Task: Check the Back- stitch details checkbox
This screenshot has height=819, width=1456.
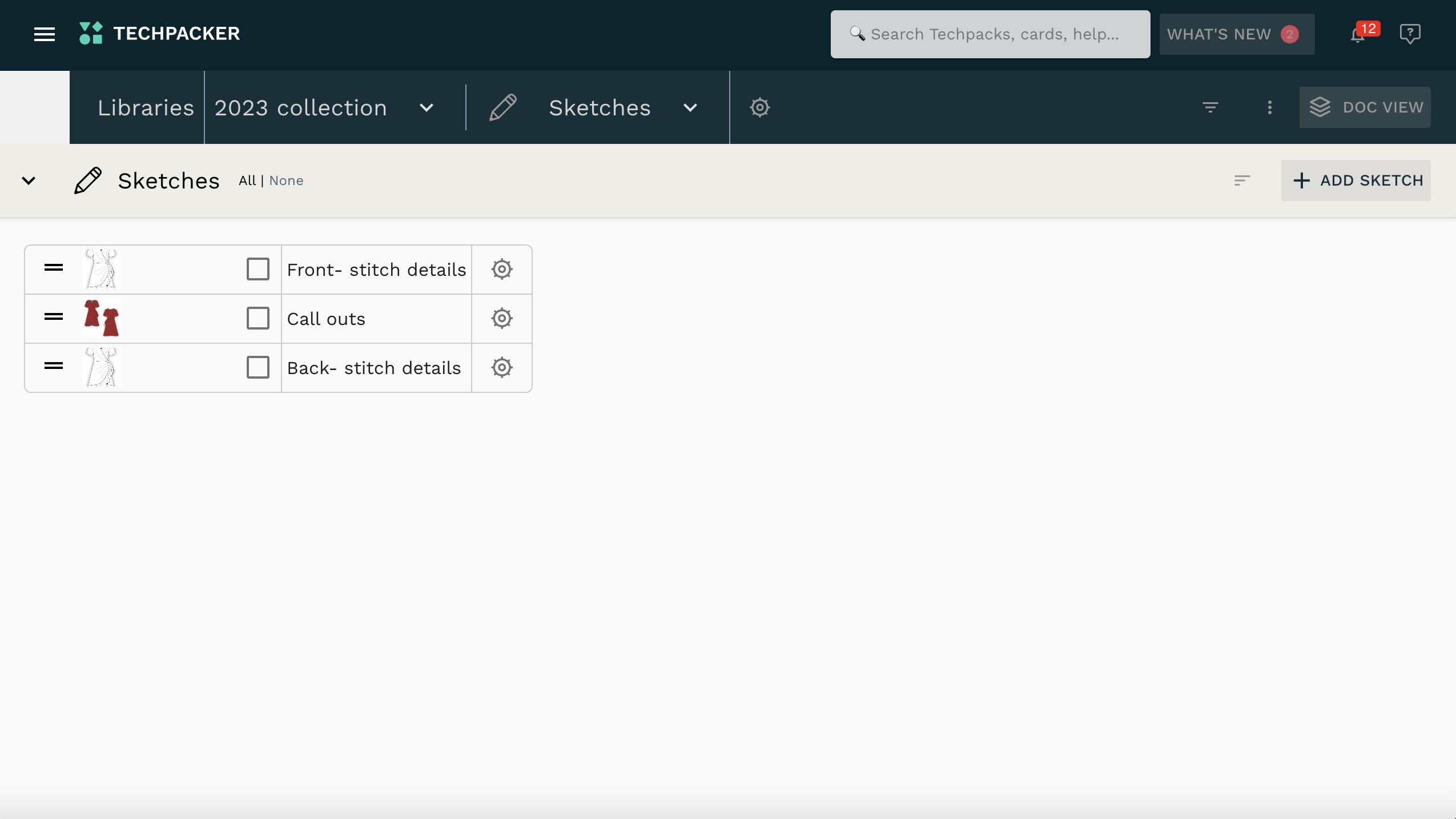Action: pyautogui.click(x=258, y=367)
